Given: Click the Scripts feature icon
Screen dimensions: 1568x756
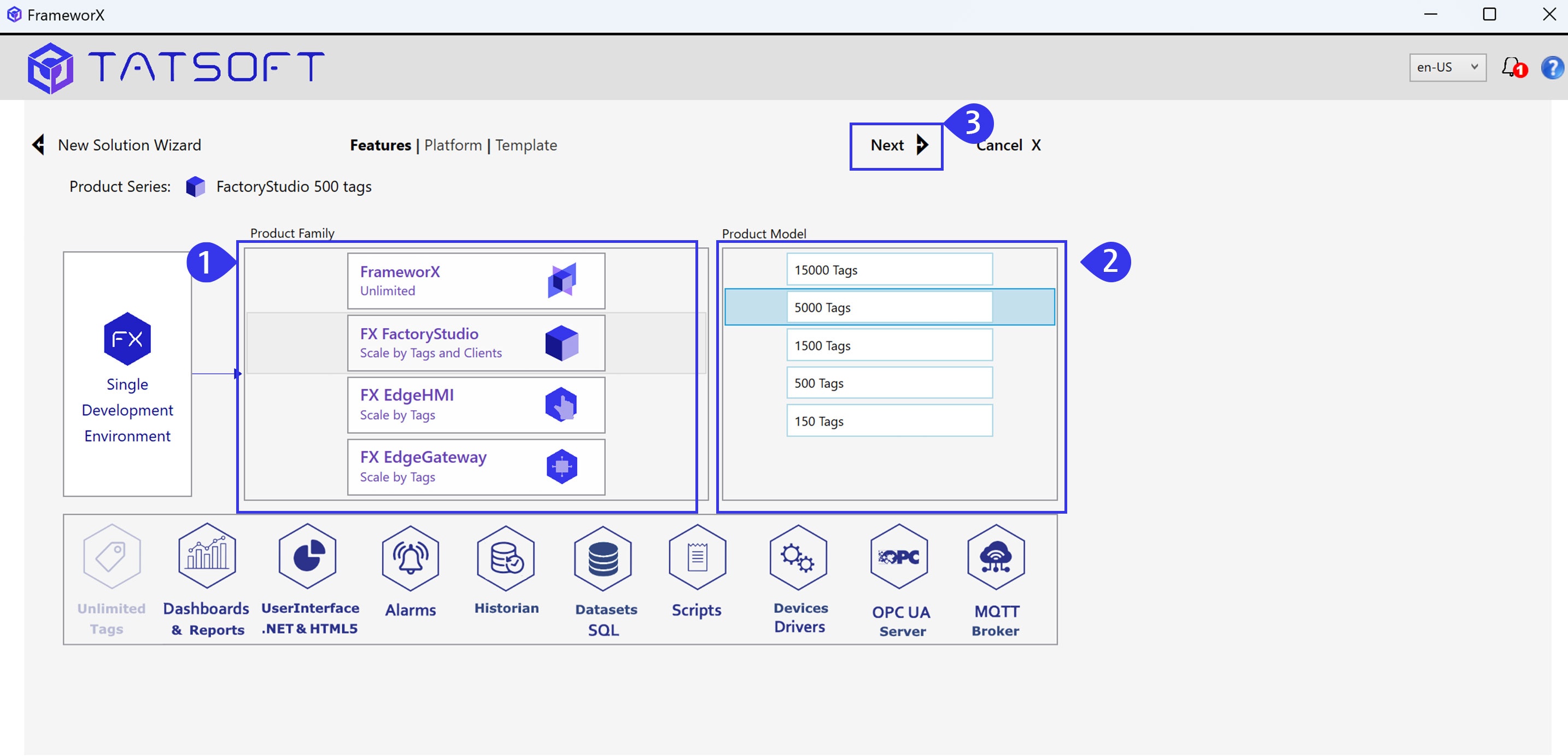Looking at the screenshot, I should click(x=697, y=557).
